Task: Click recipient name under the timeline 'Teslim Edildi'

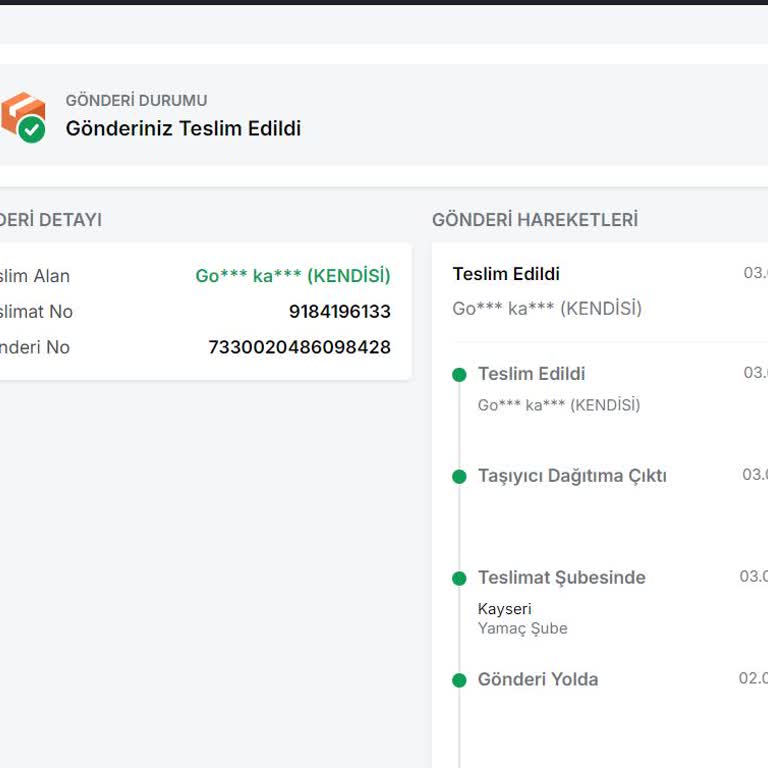Action: [559, 405]
